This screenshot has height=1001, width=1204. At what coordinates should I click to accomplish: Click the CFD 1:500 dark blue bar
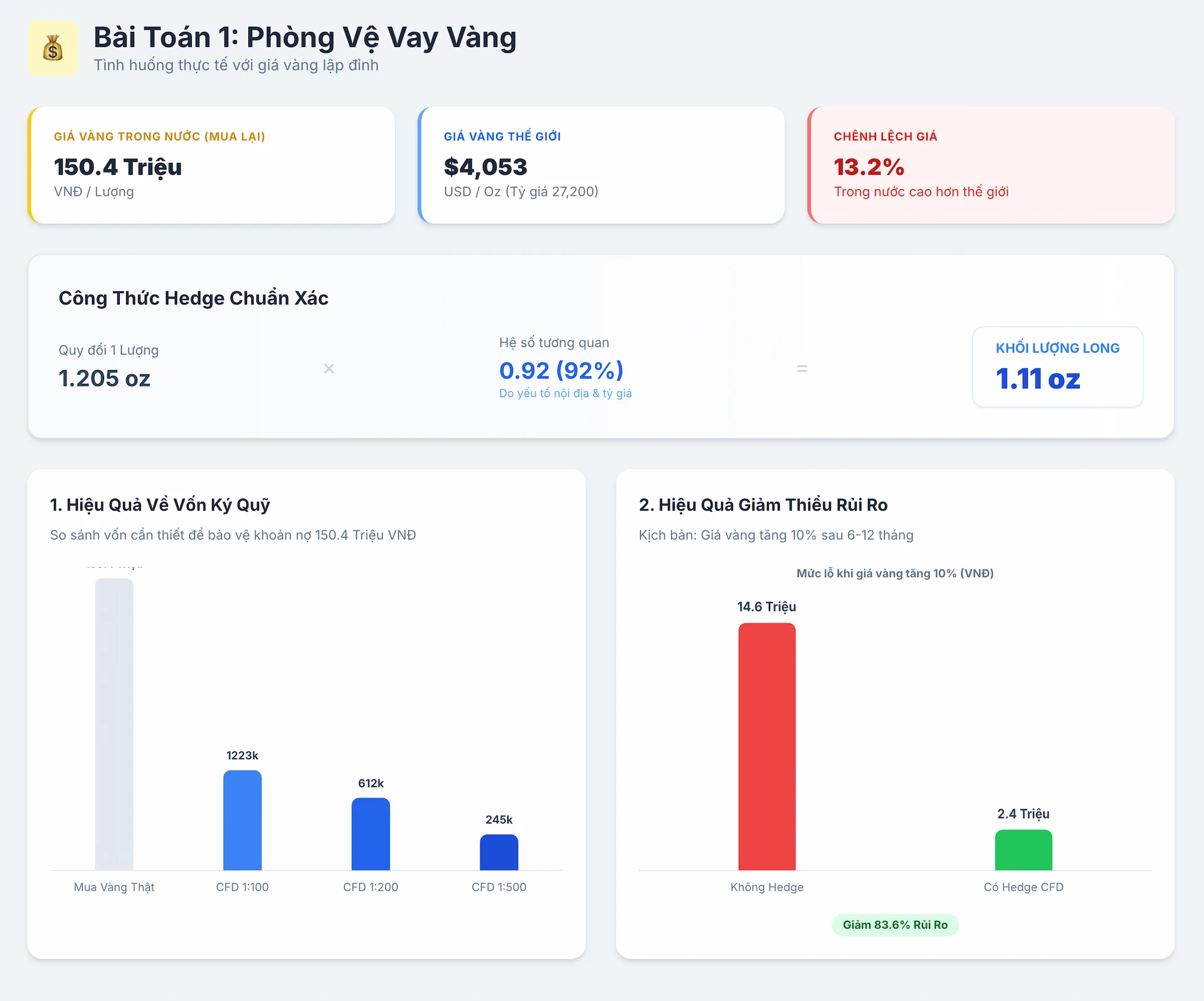click(499, 852)
